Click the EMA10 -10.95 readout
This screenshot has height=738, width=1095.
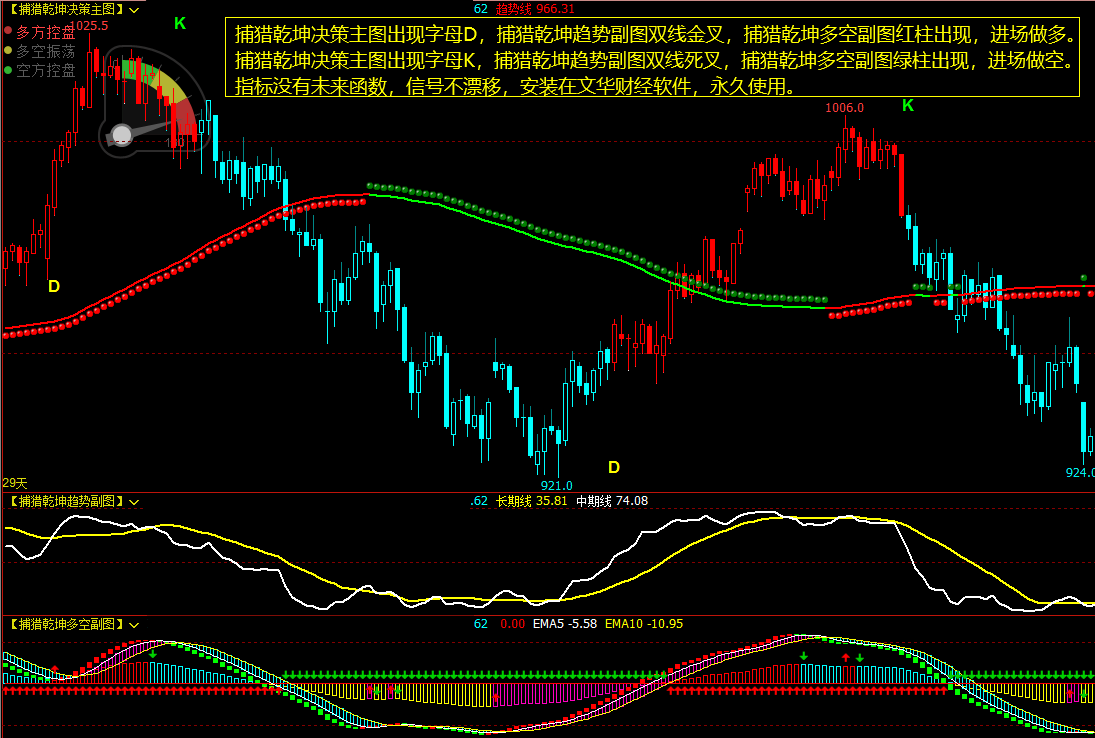coord(644,623)
